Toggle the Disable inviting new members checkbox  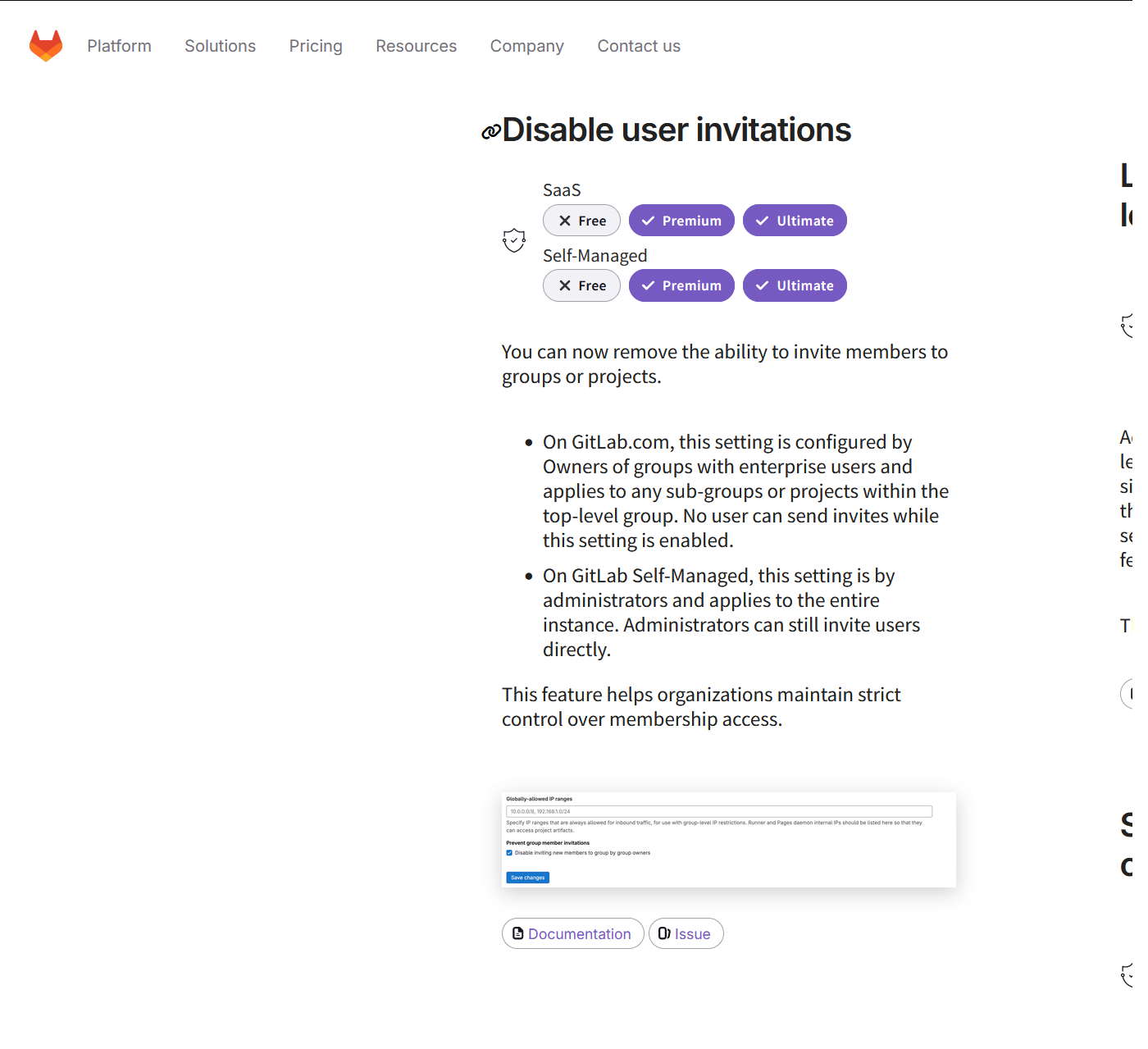(x=509, y=853)
